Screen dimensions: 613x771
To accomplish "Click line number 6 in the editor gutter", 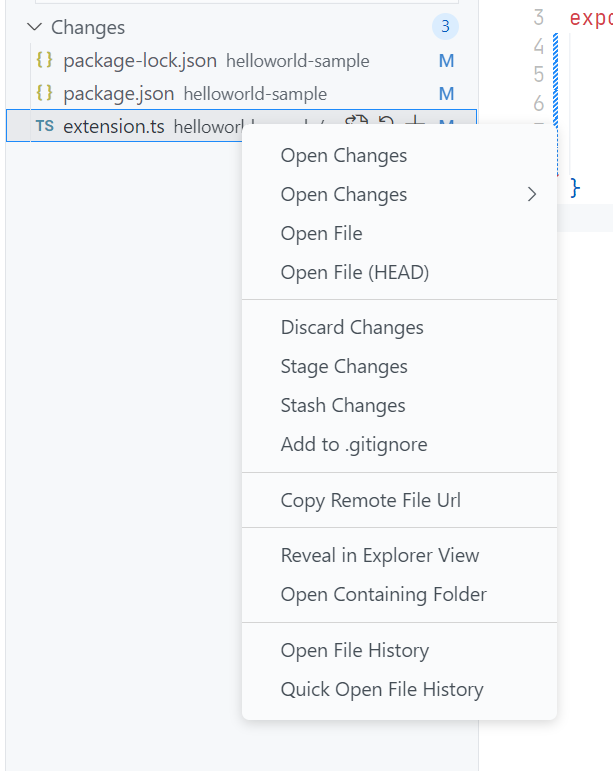I will 539,103.
